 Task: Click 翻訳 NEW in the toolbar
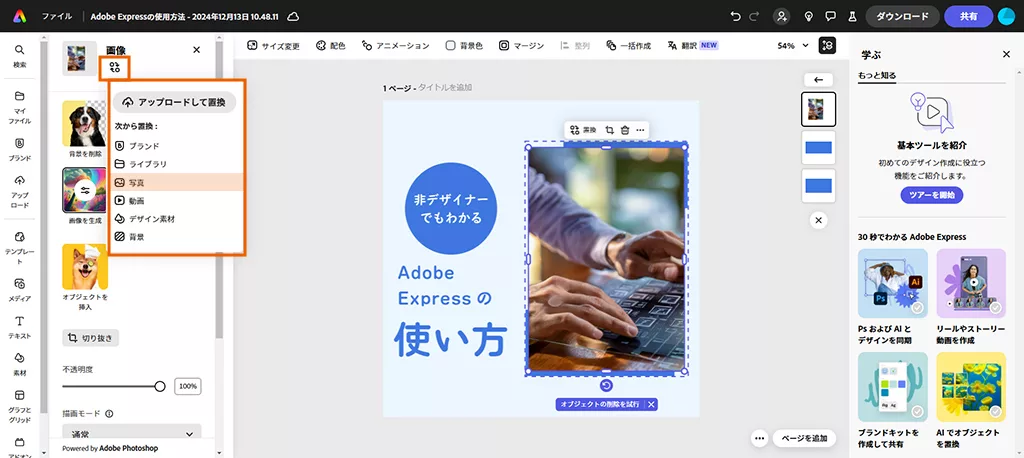tap(692, 46)
